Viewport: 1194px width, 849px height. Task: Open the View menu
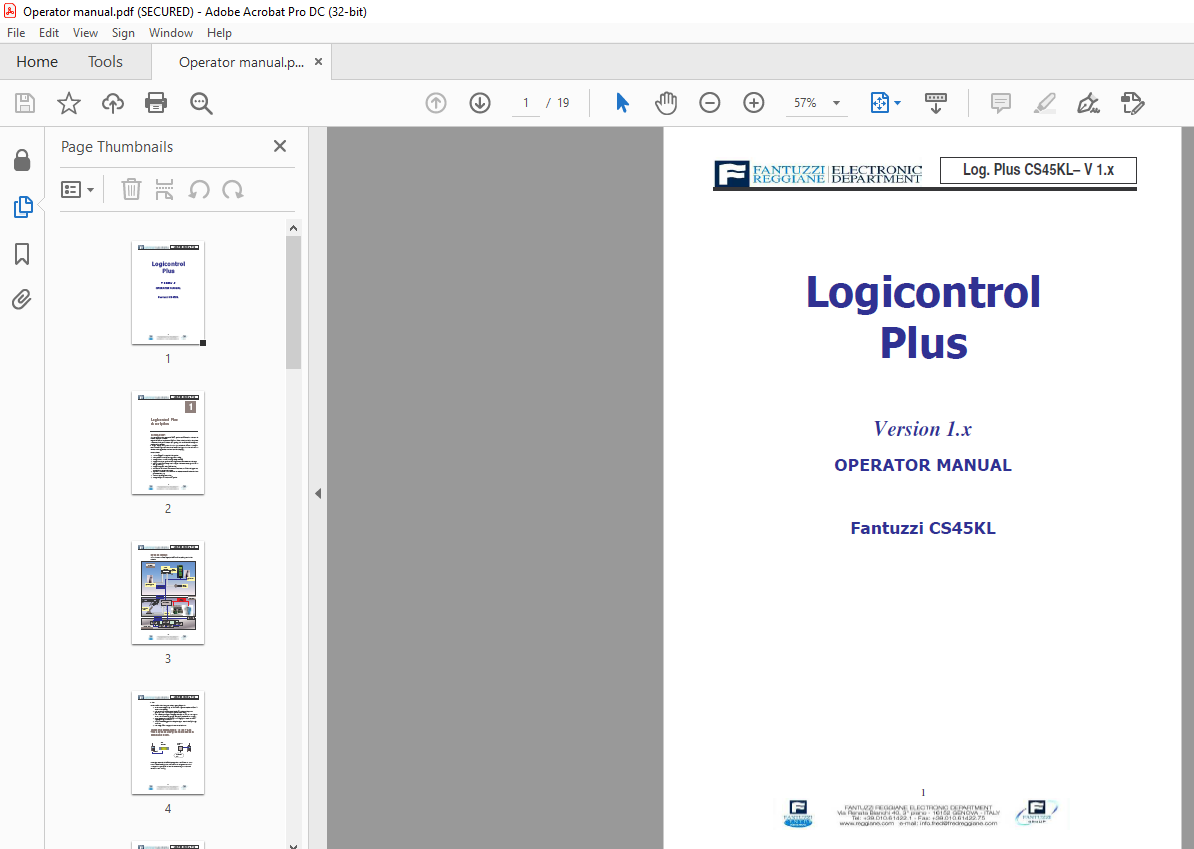[85, 33]
